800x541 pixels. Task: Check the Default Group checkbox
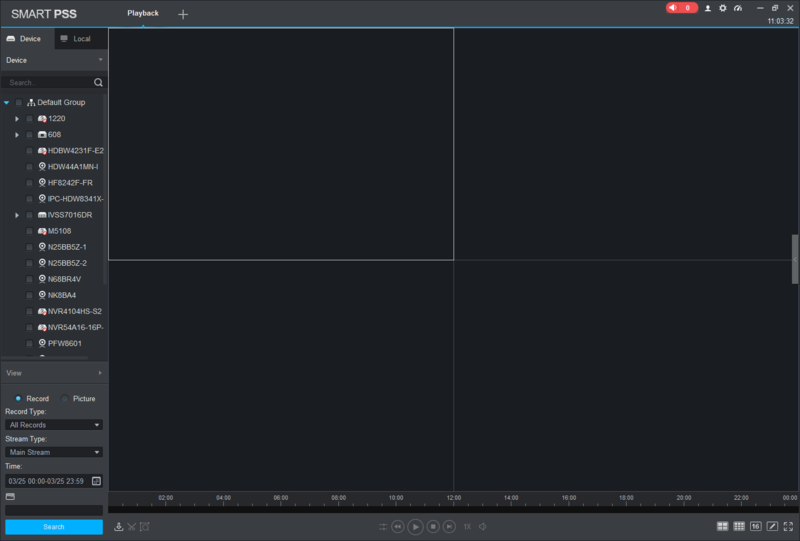[19, 103]
